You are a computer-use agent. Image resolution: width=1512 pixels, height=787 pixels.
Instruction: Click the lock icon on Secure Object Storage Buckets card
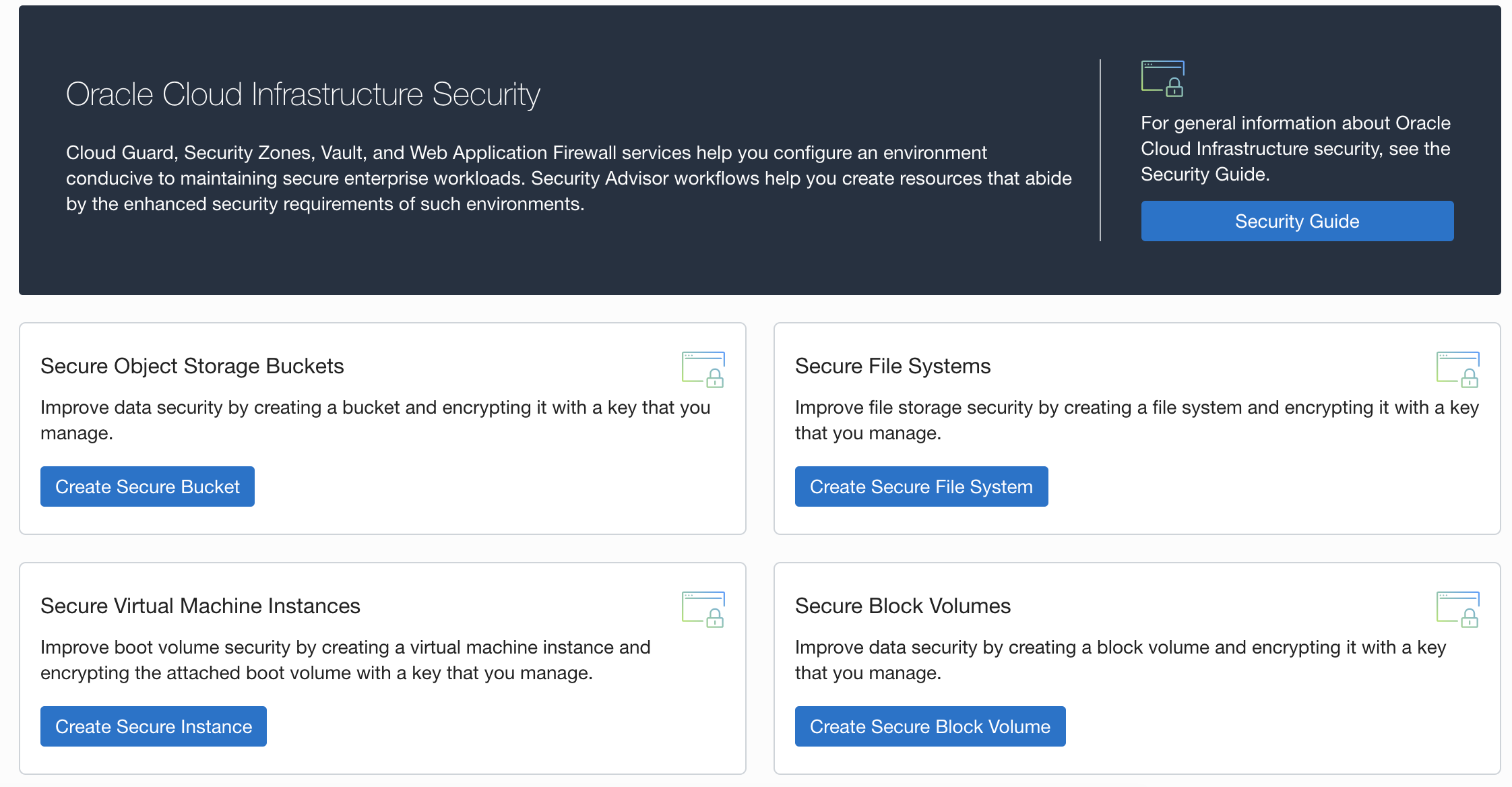coord(716,377)
